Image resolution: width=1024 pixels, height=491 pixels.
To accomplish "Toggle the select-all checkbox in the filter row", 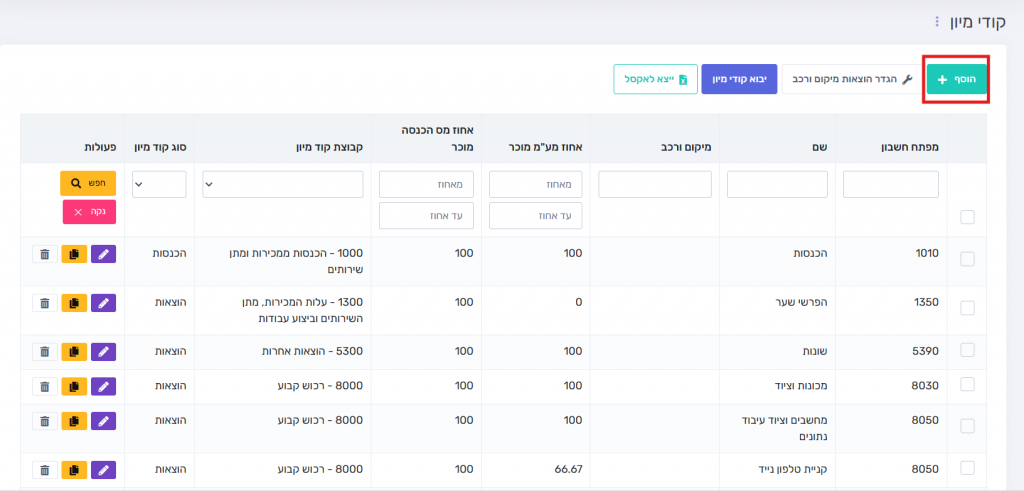I will pyautogui.click(x=967, y=217).
